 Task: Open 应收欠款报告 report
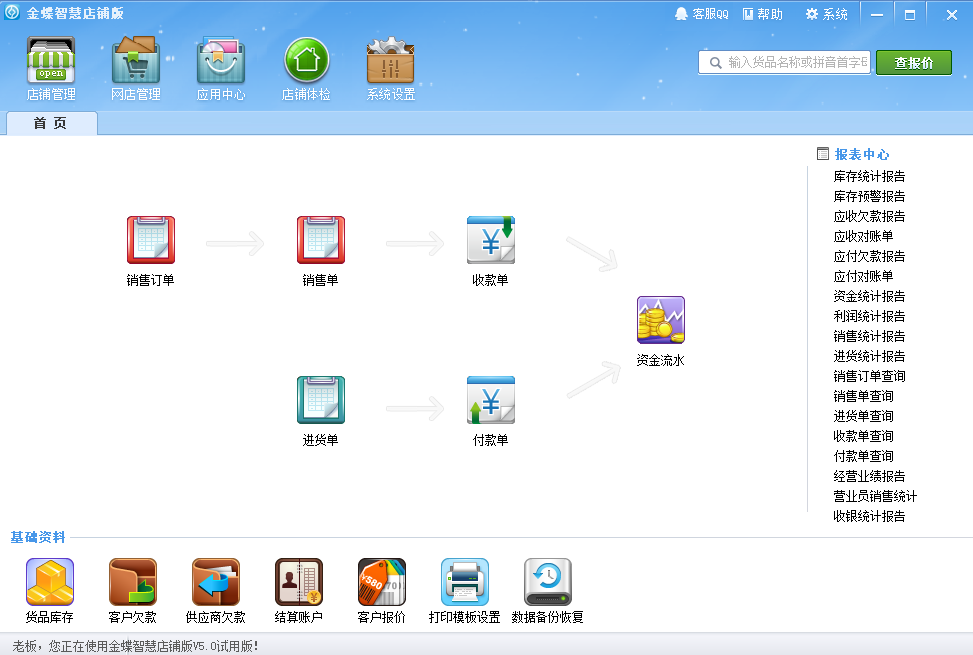(x=869, y=216)
